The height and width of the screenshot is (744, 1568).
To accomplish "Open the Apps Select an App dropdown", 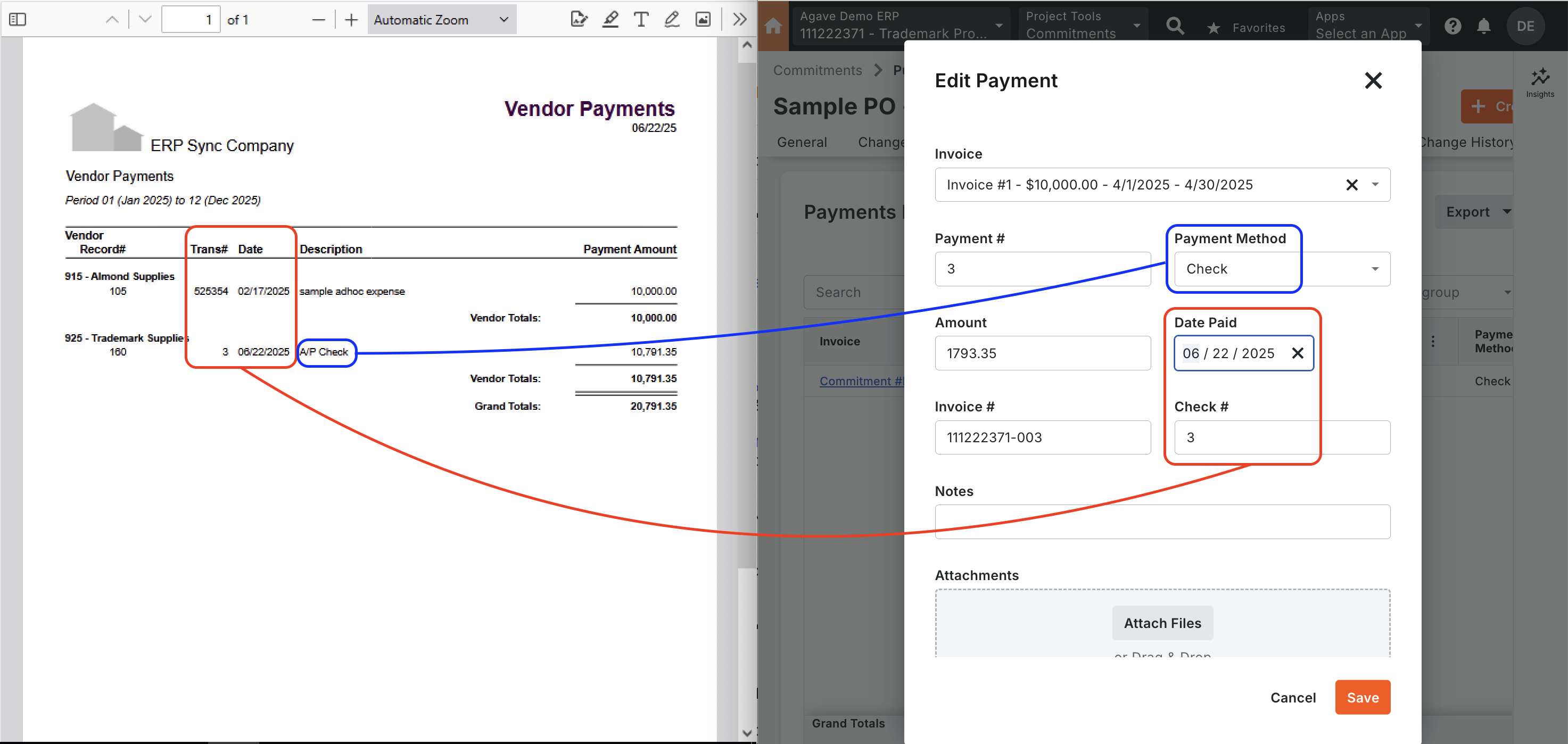I will (x=1368, y=25).
